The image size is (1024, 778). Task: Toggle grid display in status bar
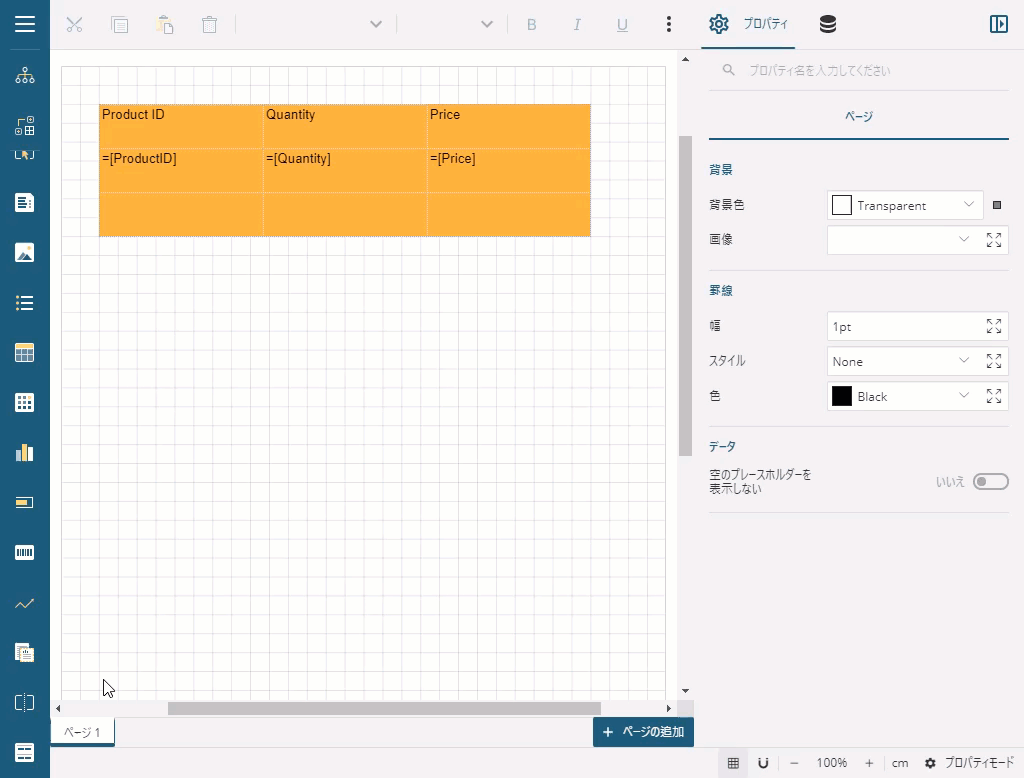[x=733, y=763]
